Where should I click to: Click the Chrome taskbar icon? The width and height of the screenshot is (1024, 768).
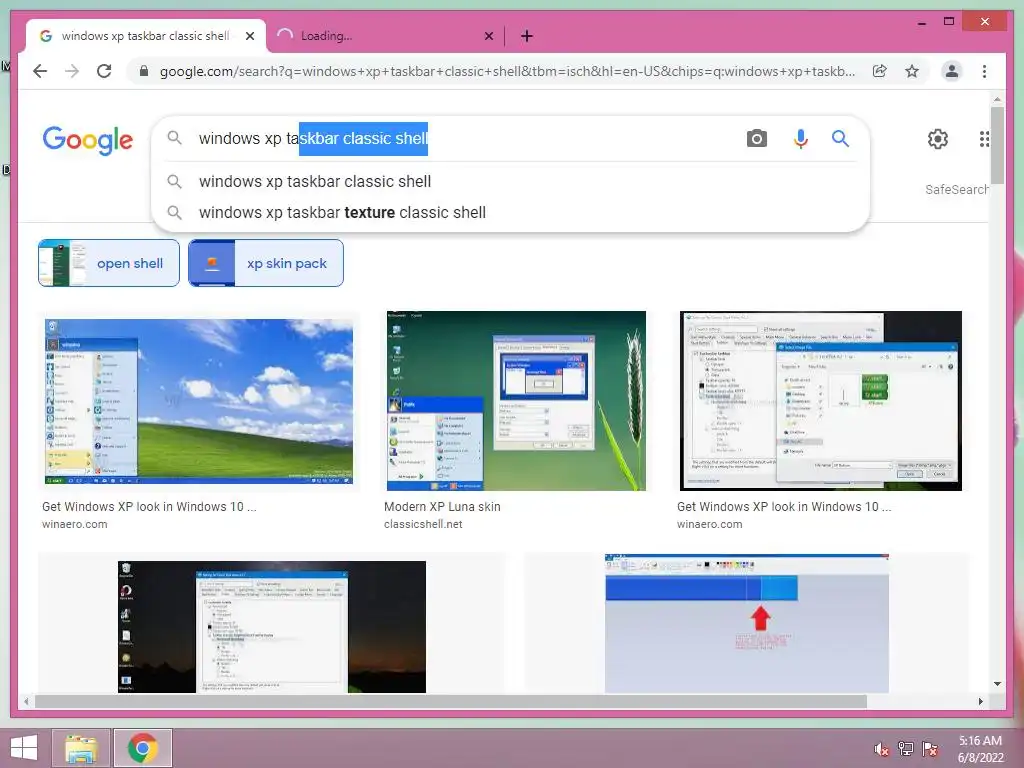[x=143, y=748]
